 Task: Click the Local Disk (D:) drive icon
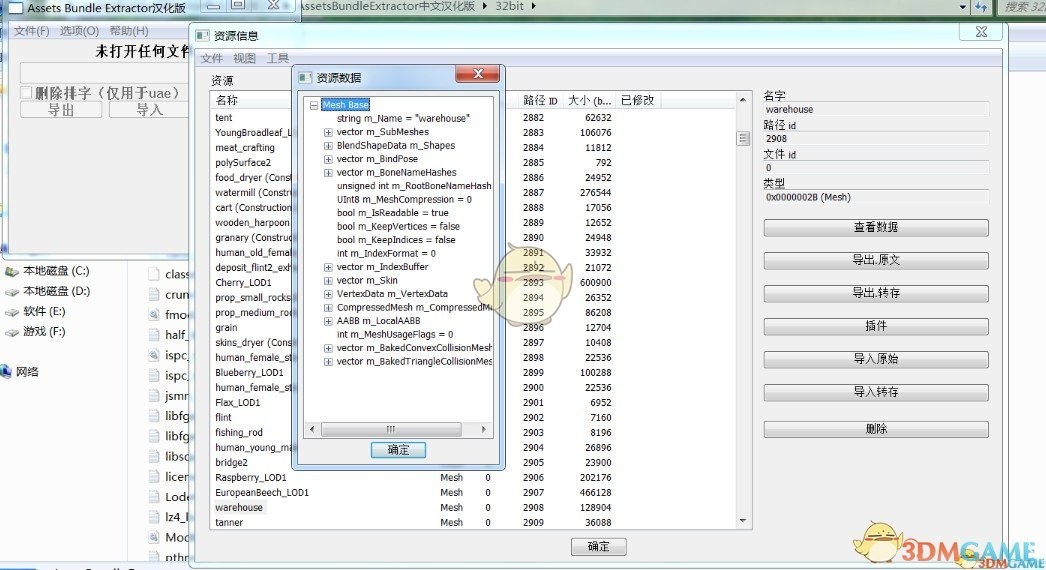coord(12,291)
